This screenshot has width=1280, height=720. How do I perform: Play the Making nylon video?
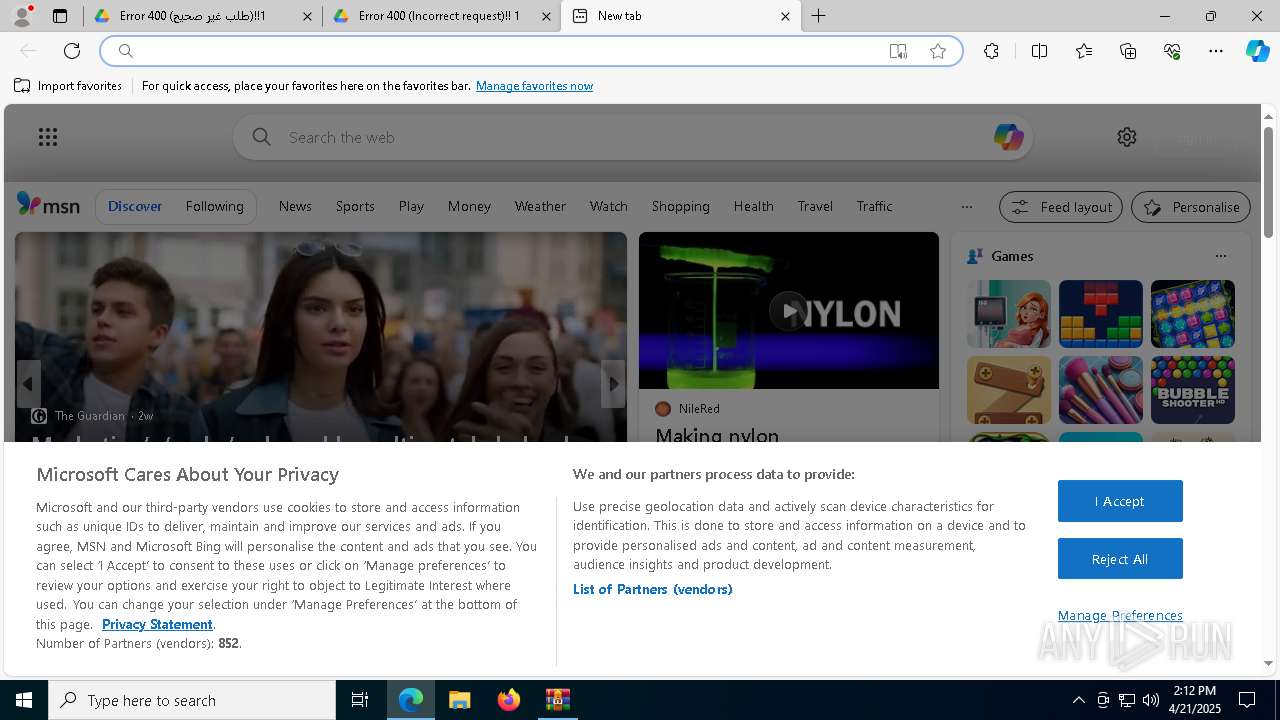pos(789,311)
